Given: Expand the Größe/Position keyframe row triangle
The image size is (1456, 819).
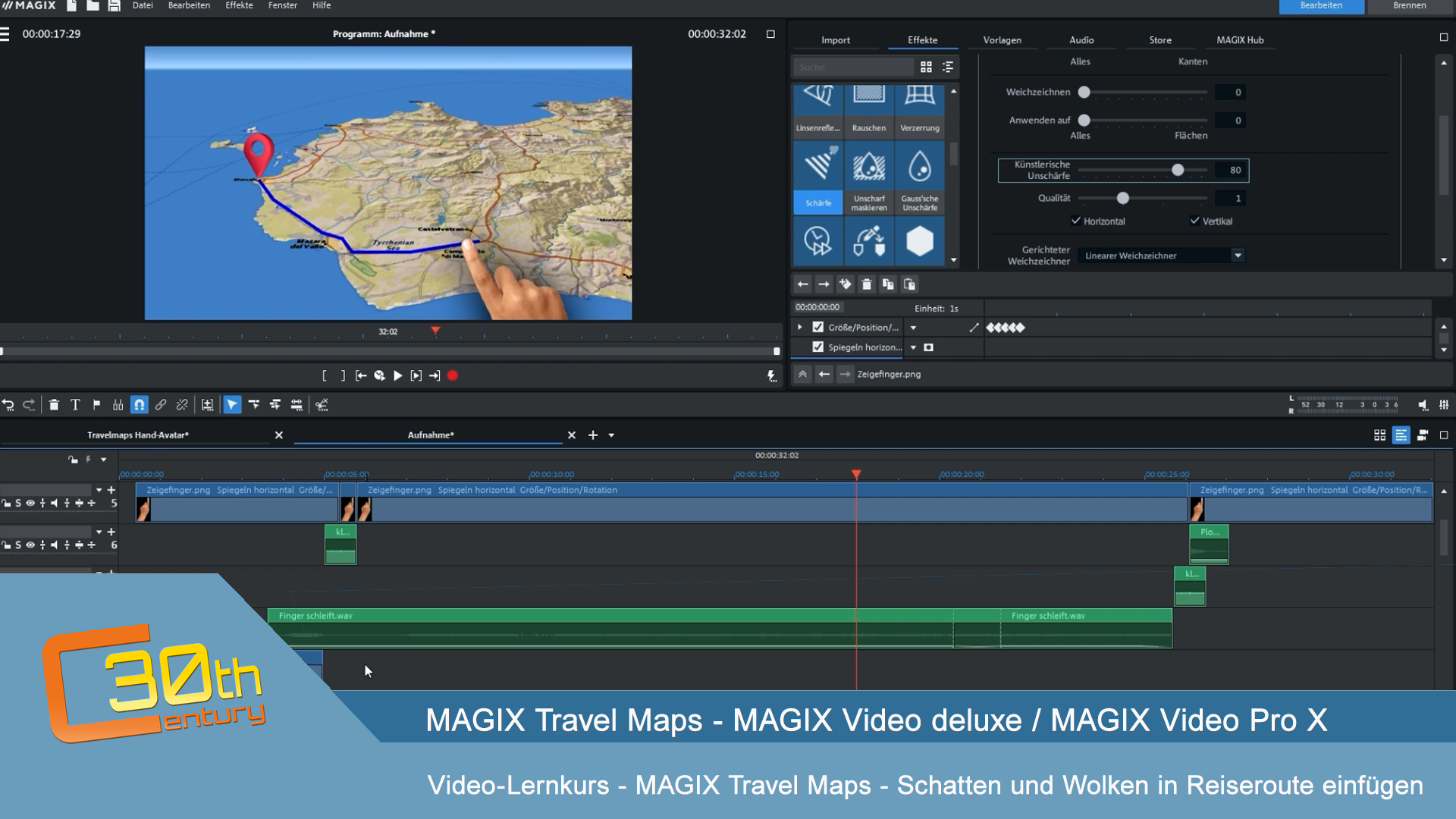Looking at the screenshot, I should pyautogui.click(x=800, y=327).
